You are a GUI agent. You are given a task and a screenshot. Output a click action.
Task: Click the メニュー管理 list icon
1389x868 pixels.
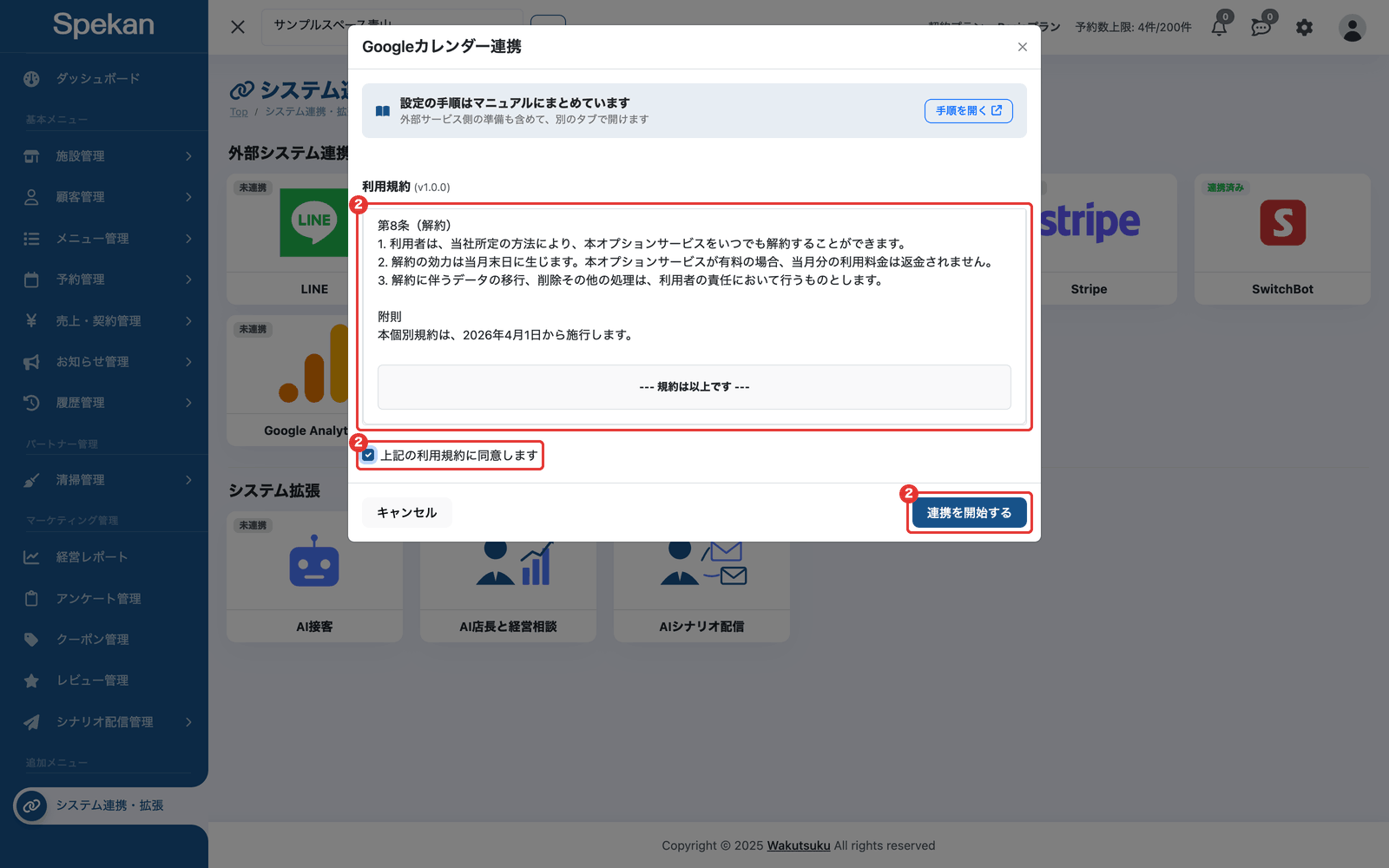pyautogui.click(x=31, y=239)
